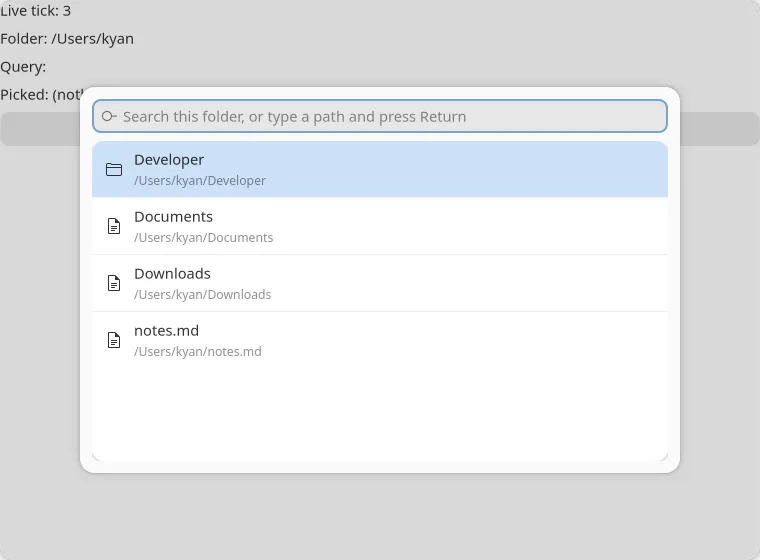The width and height of the screenshot is (760, 560).
Task: Click the /Users/kyan/Documents path text
Action: coord(204,238)
